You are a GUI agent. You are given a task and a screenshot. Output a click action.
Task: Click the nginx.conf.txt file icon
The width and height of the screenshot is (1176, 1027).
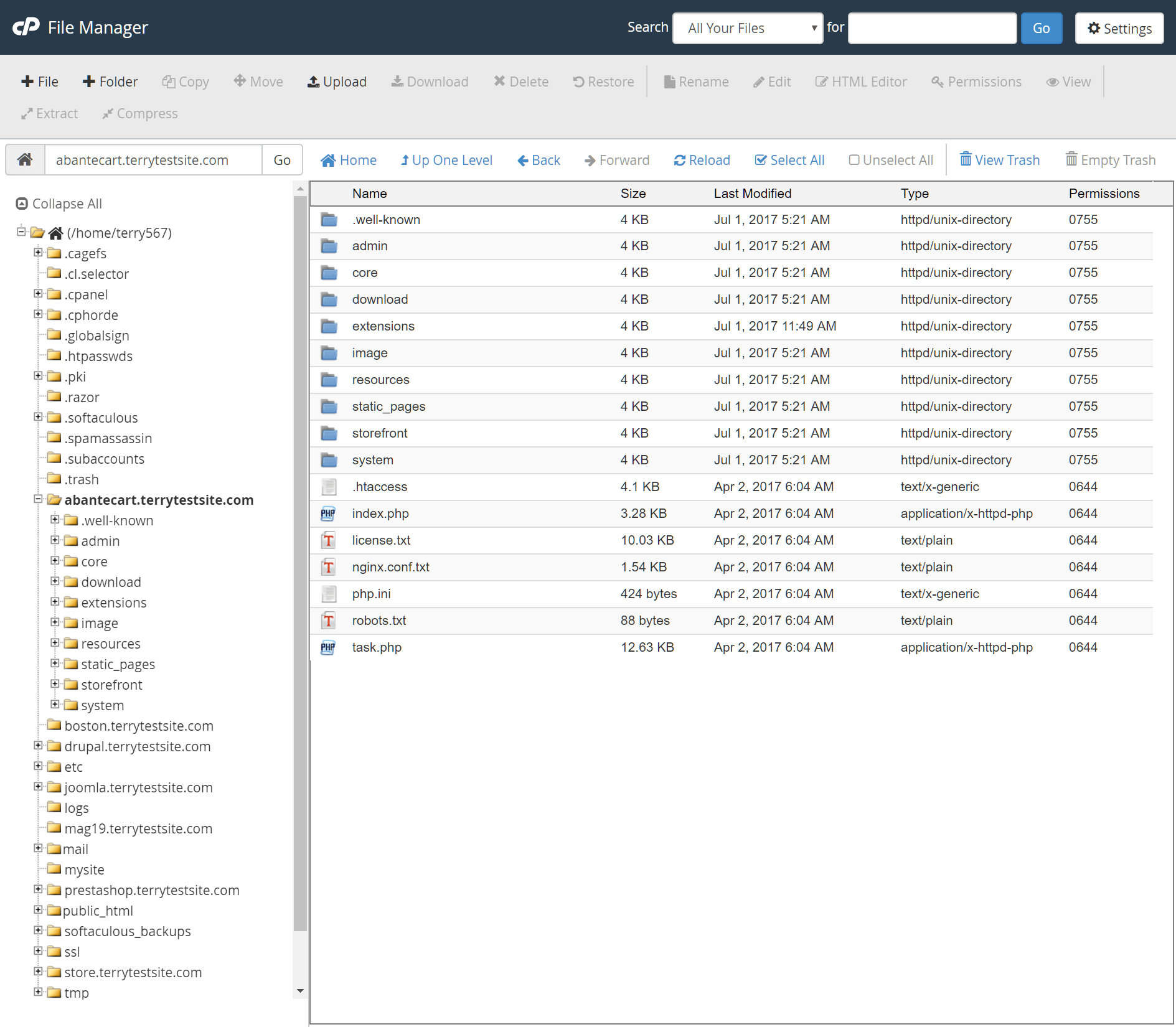pos(329,567)
